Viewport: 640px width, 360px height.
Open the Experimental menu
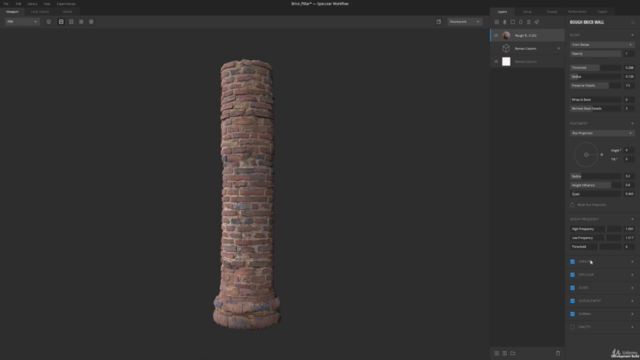tap(66, 4)
